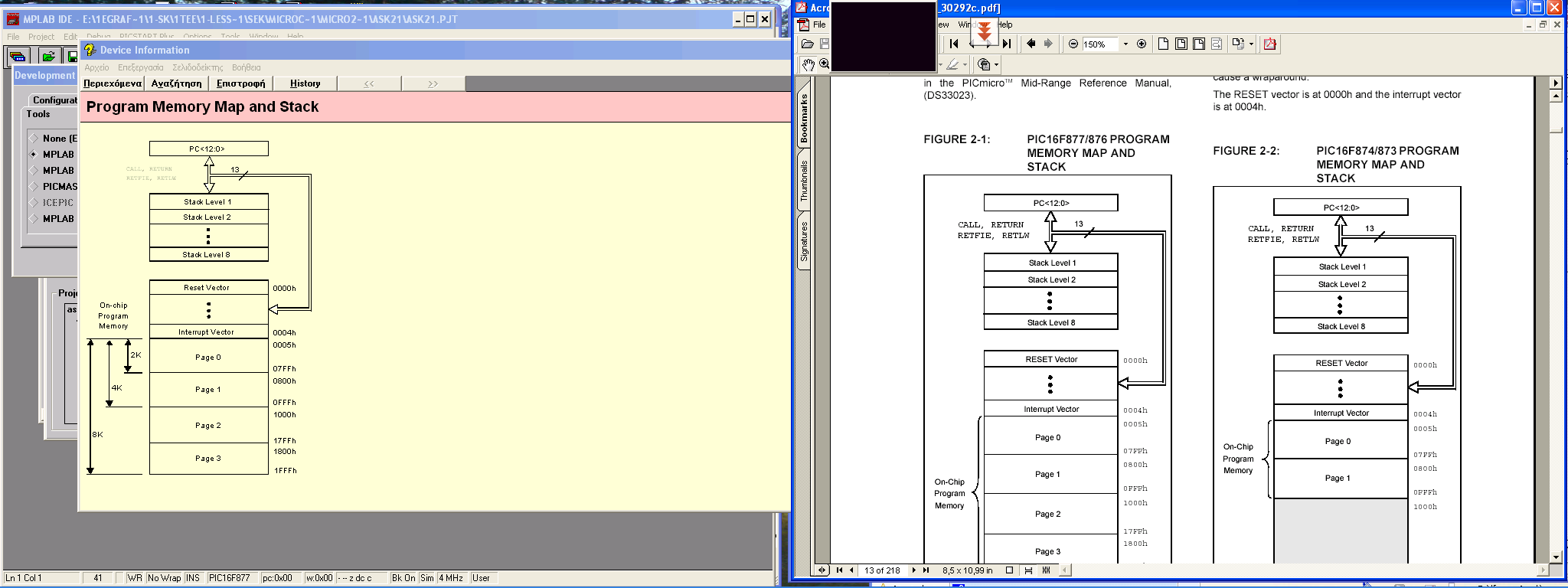The image size is (1568, 588).
Task: Click MPLAB project window toolbar icon
Action: 18,56
